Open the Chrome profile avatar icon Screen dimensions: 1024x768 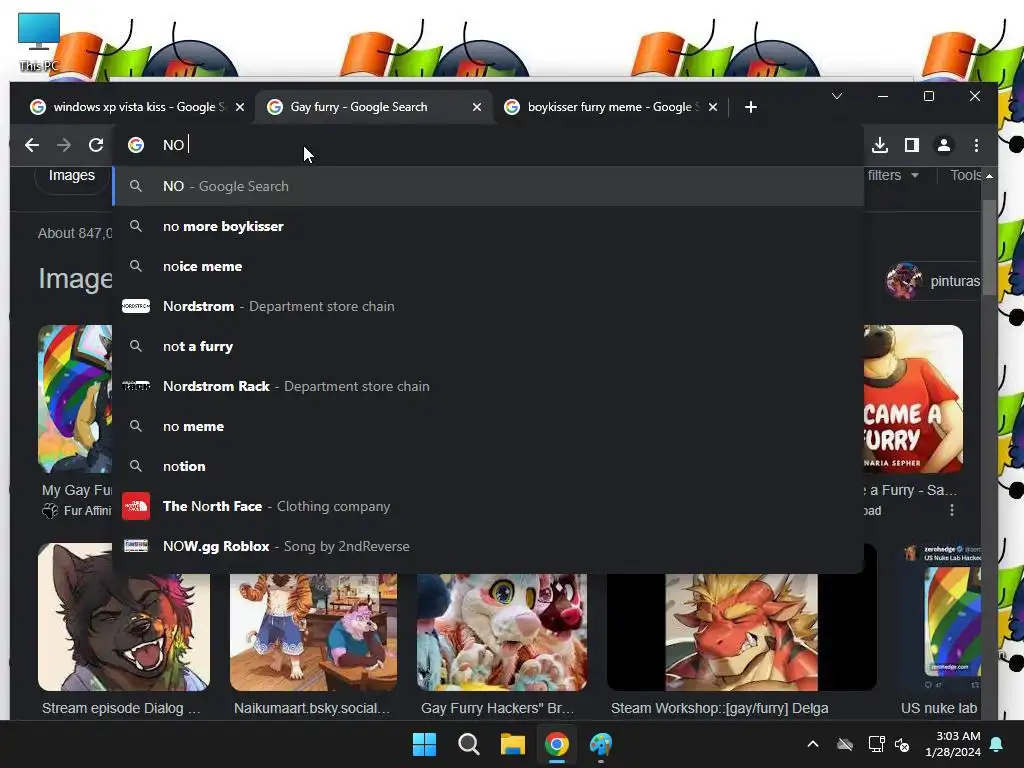coord(944,145)
